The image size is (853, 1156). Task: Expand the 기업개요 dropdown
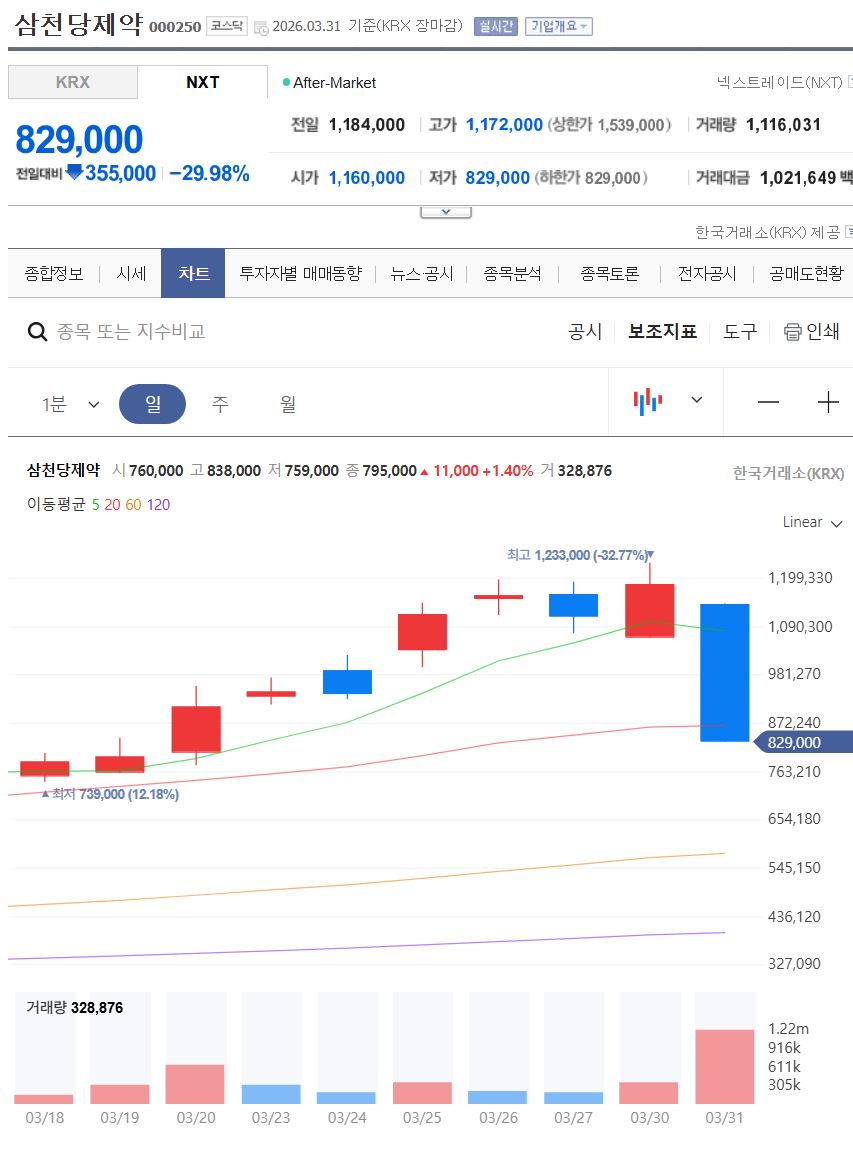pos(559,27)
